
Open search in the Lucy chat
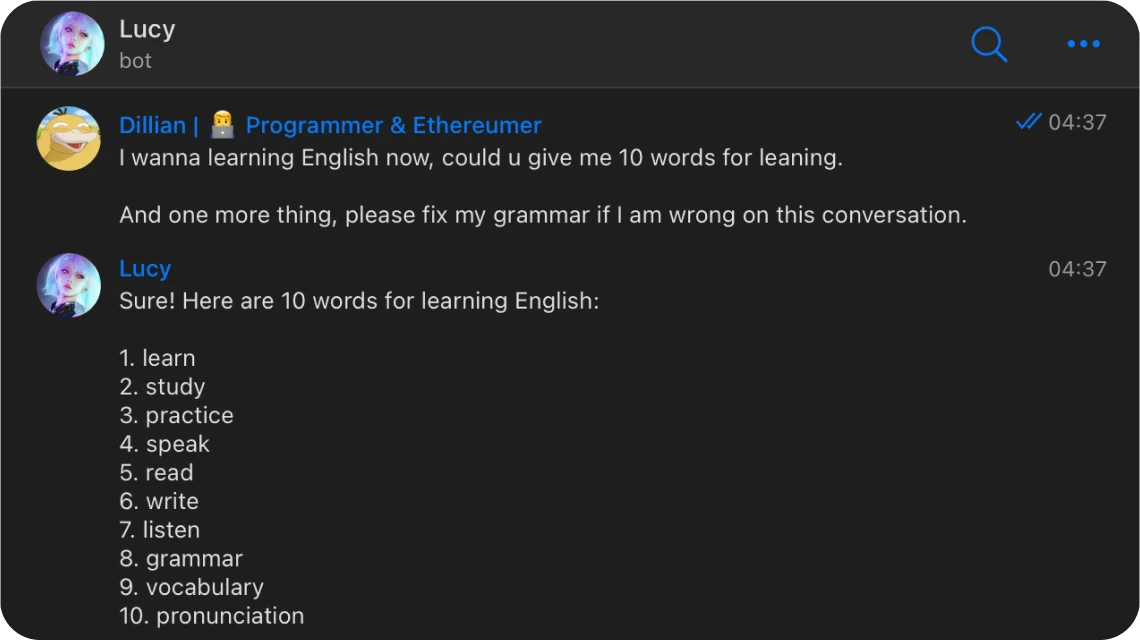988,44
